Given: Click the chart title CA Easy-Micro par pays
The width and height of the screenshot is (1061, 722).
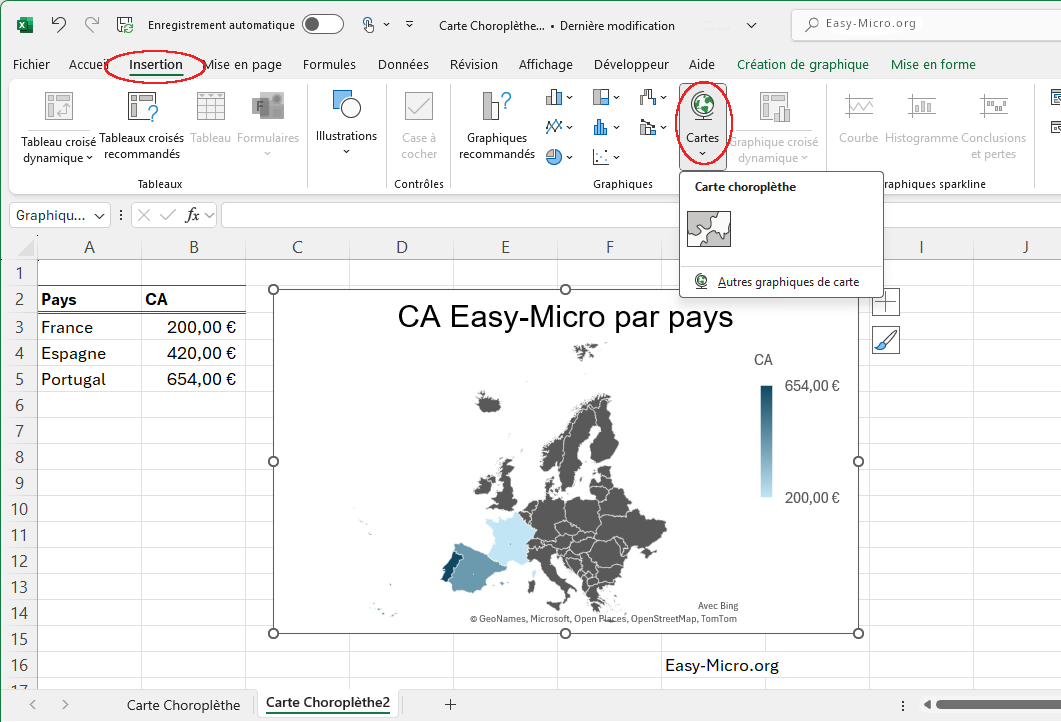Looking at the screenshot, I should pos(565,317).
